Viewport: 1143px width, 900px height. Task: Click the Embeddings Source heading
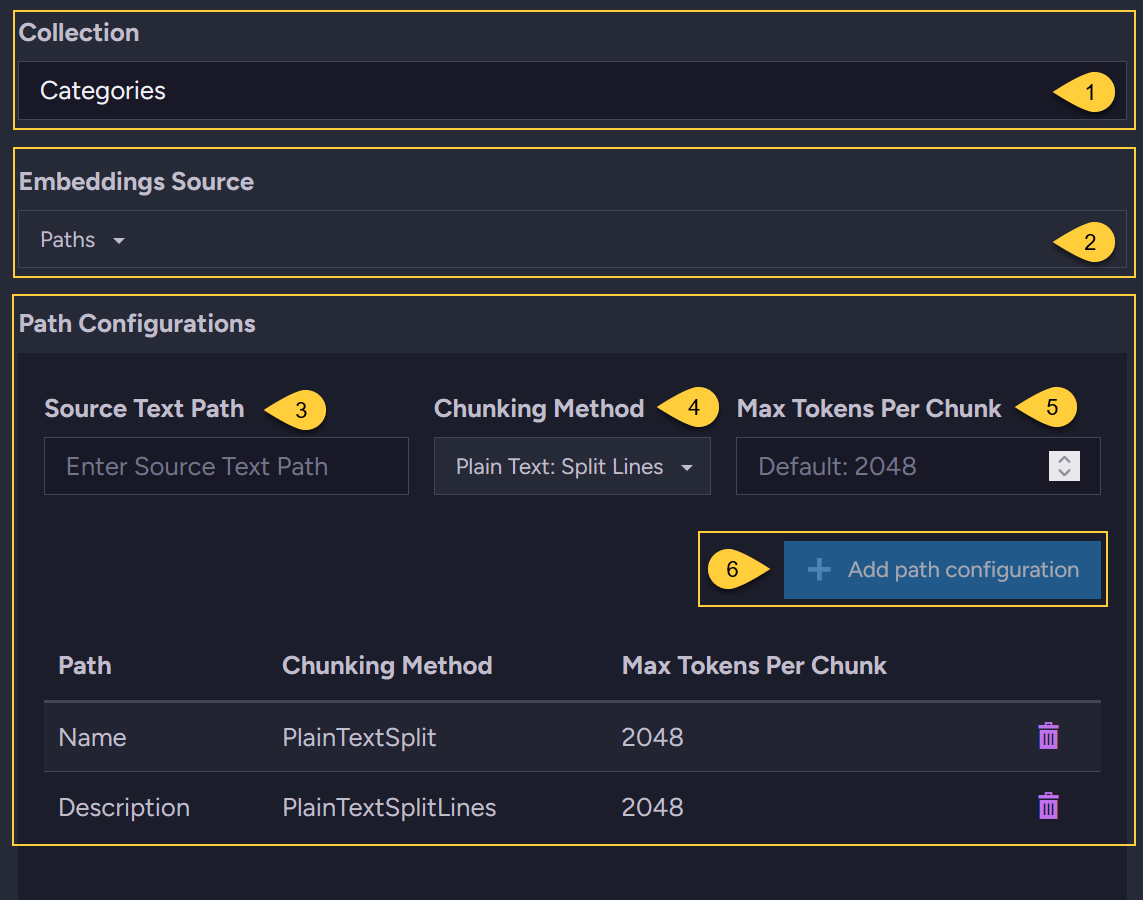(x=136, y=181)
